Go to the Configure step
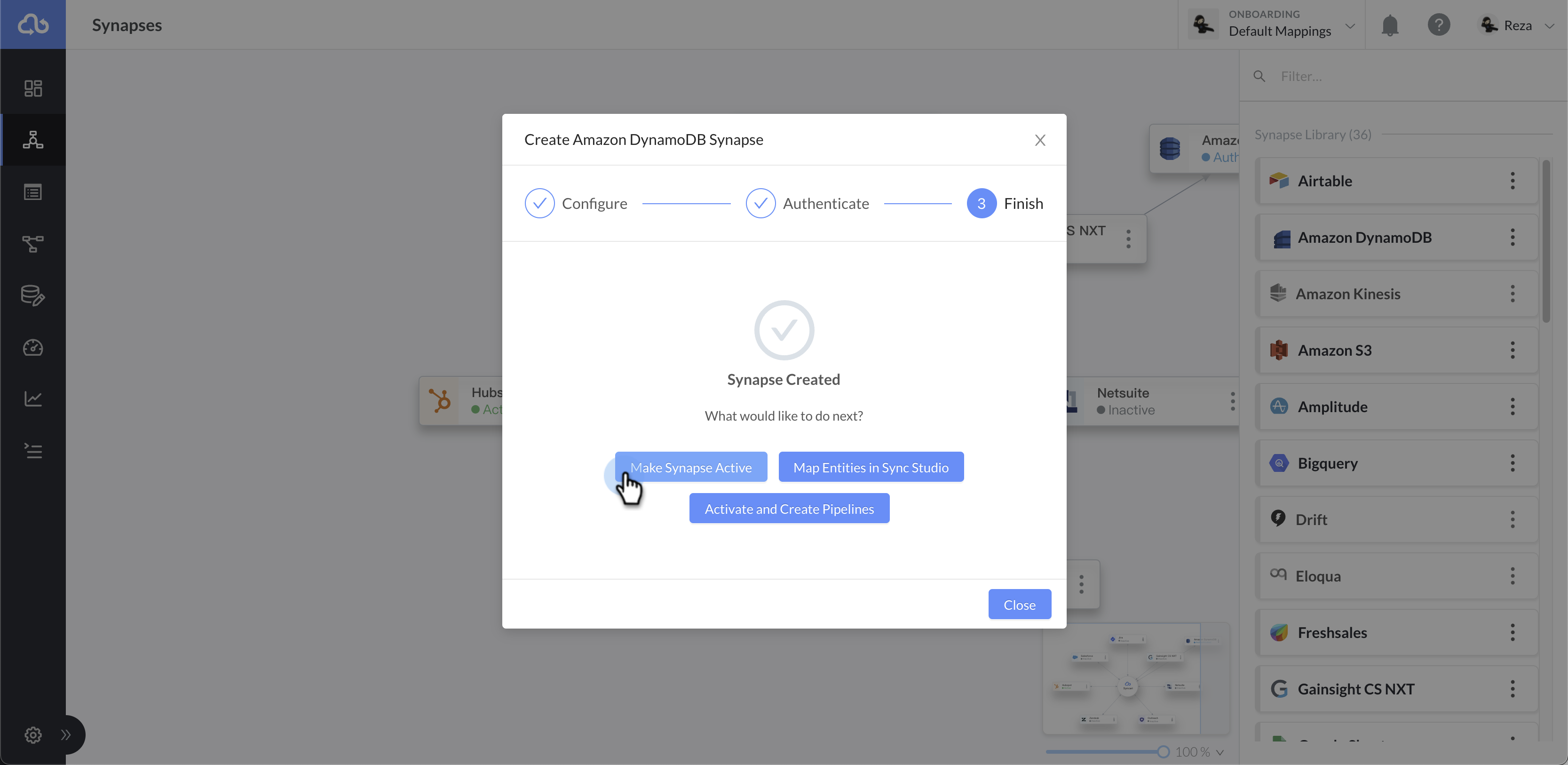The width and height of the screenshot is (1568, 765). 576,203
